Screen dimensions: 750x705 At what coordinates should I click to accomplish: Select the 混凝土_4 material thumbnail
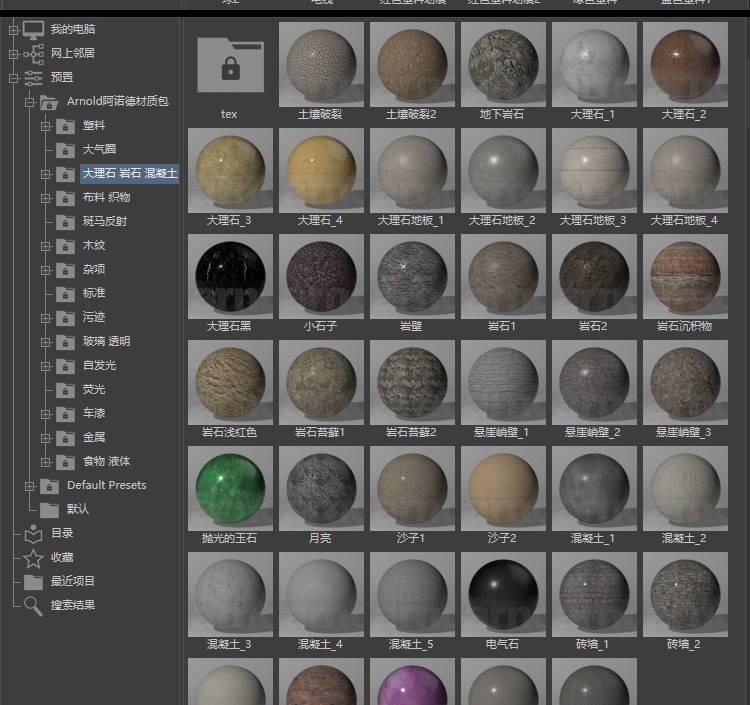[x=321, y=595]
